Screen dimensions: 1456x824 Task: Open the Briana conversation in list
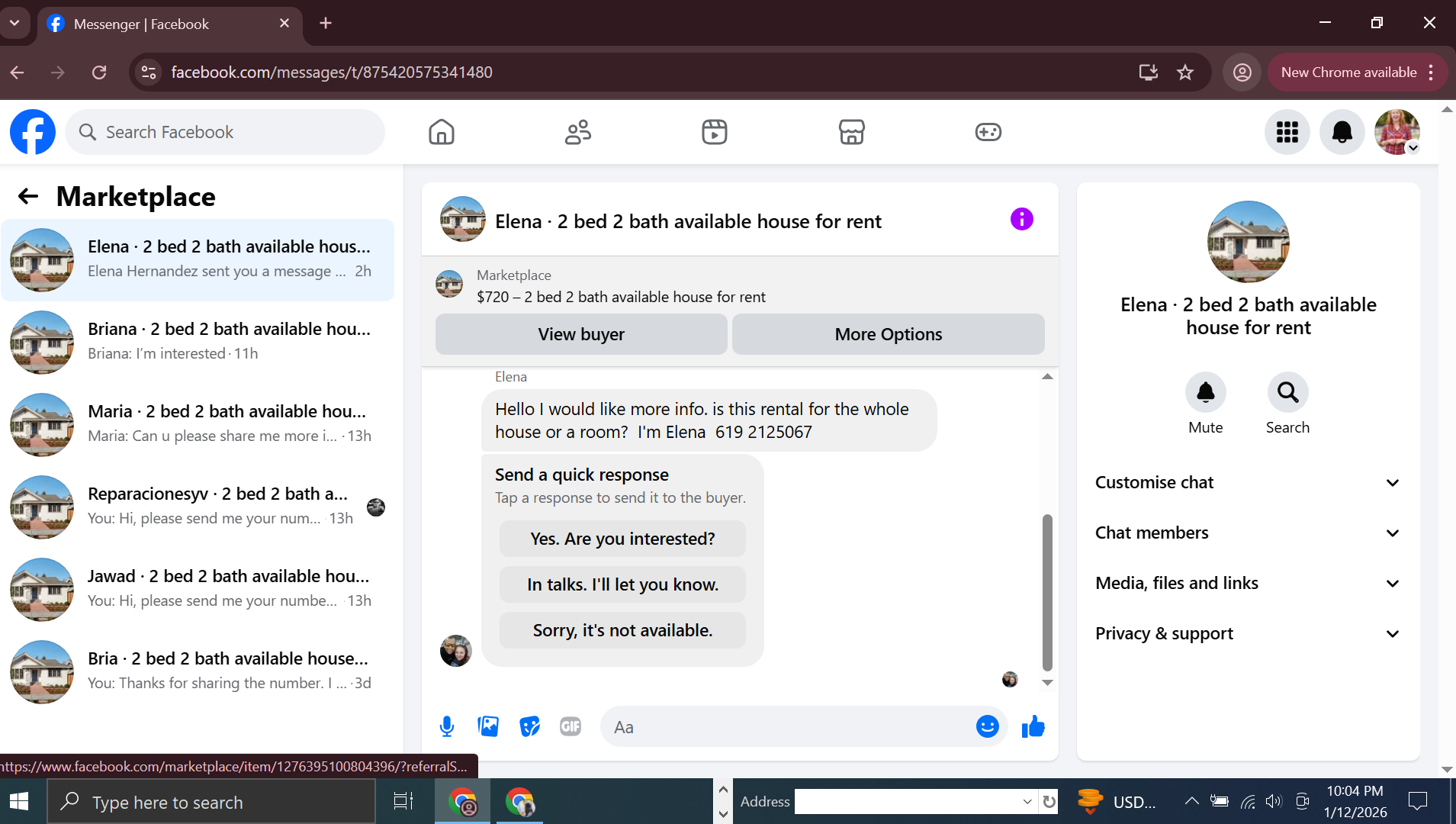[198, 343]
